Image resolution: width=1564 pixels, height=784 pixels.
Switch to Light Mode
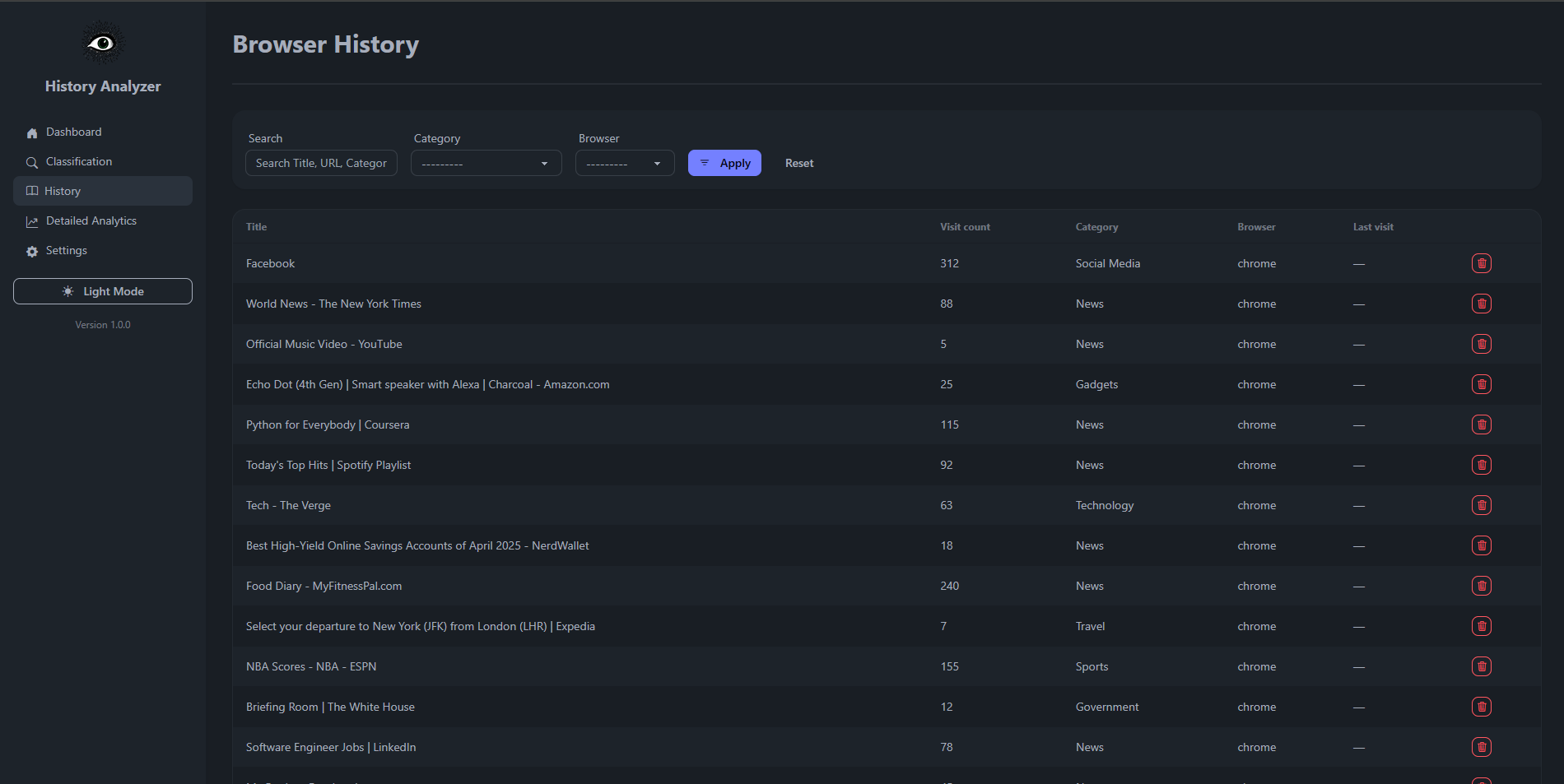103,291
